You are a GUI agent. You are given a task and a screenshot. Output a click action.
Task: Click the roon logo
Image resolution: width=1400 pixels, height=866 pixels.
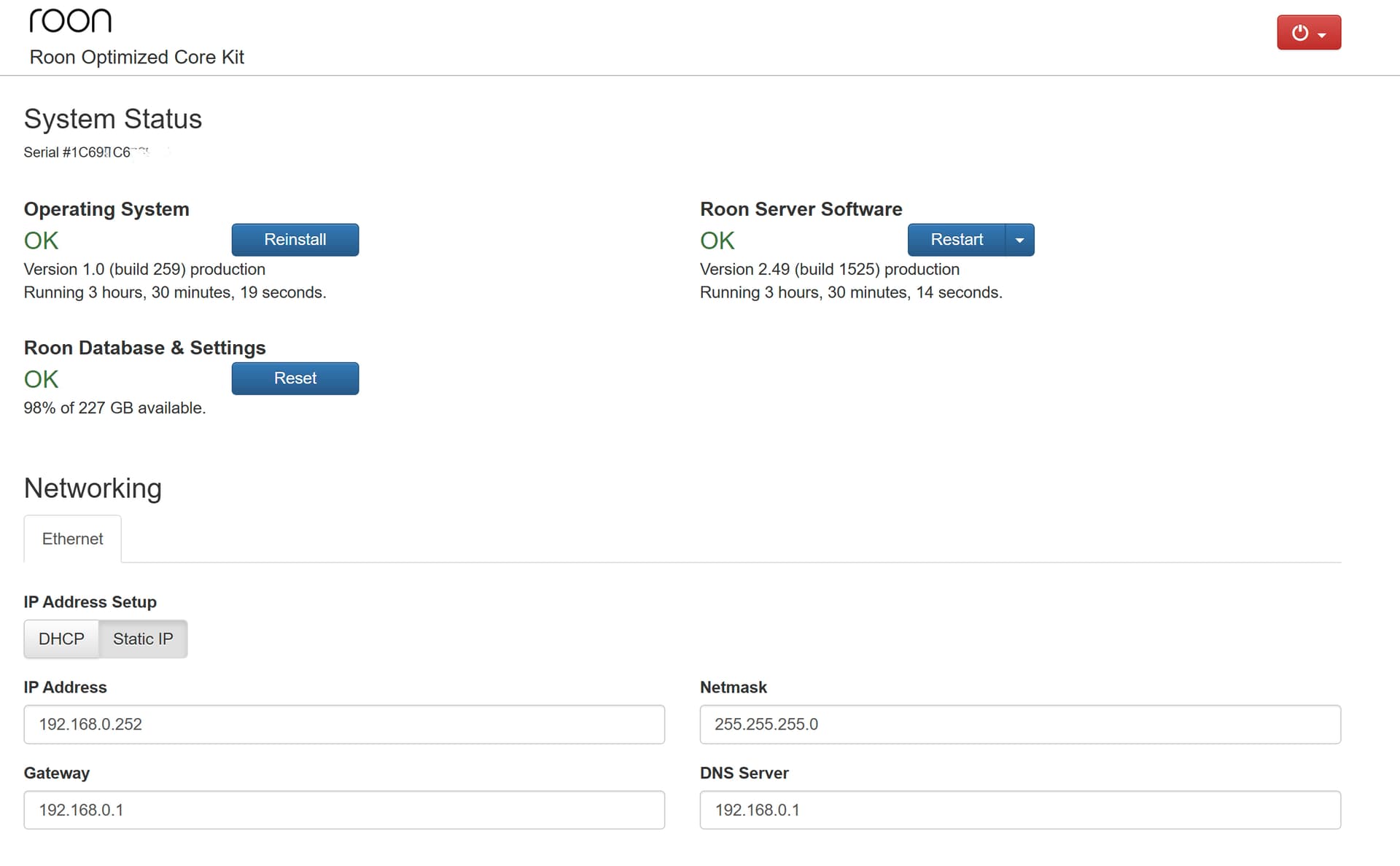click(x=70, y=21)
